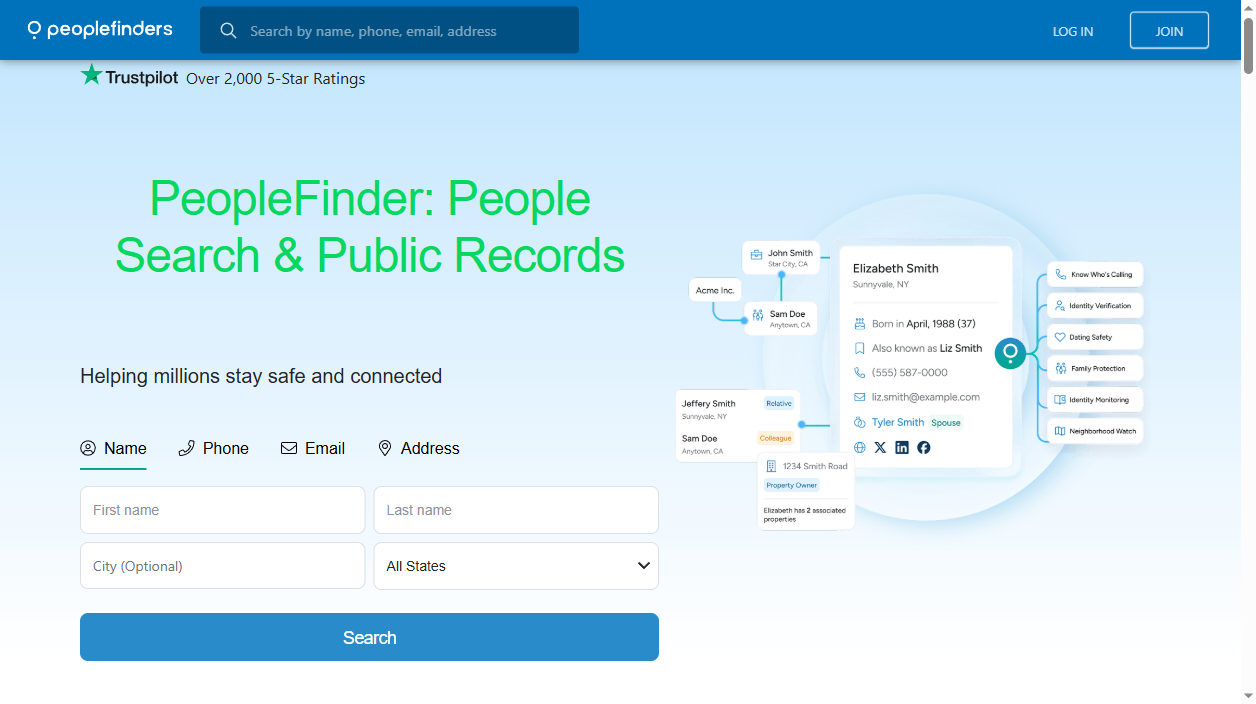Click the teal peoplefinders pin circle icon
Viewport: 1256px width, 704px height.
pos(1010,353)
